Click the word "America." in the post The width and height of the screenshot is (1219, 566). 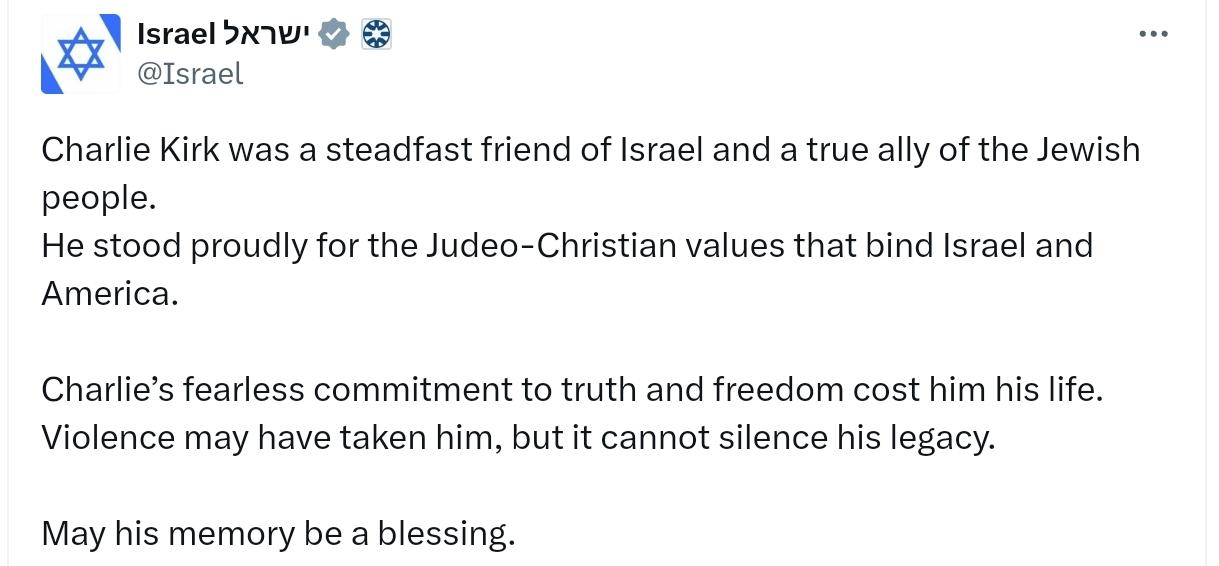109,294
